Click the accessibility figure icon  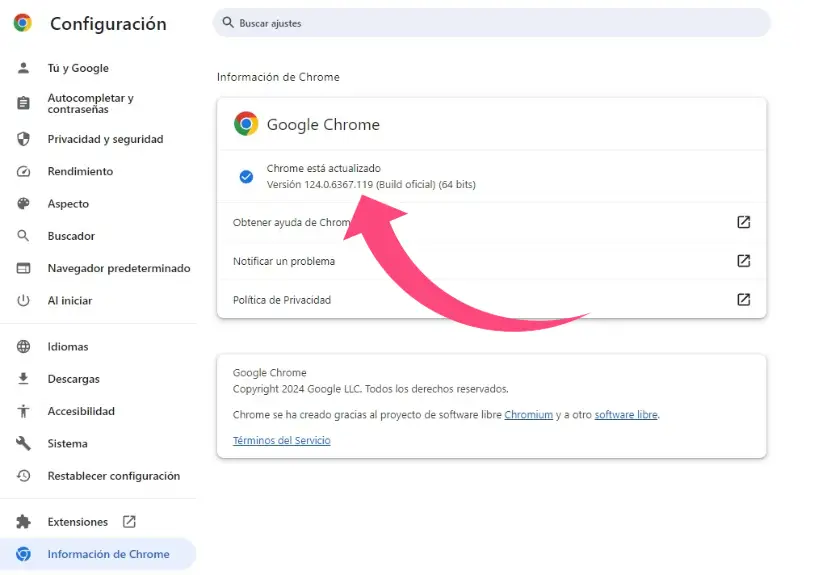coord(23,411)
